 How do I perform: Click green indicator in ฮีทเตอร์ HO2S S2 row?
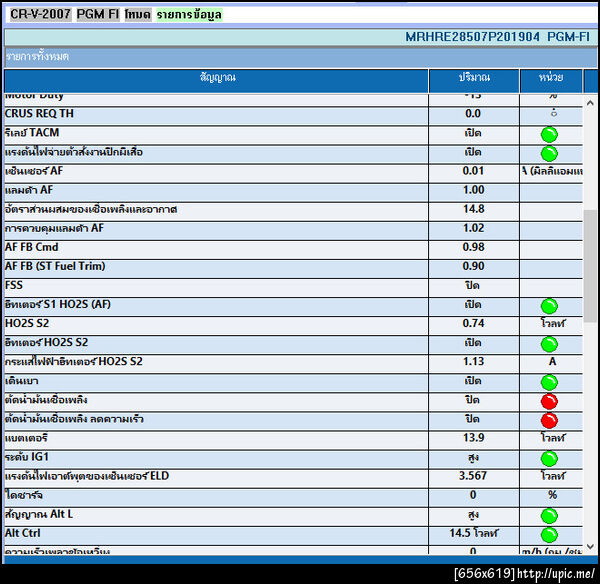pos(549,344)
